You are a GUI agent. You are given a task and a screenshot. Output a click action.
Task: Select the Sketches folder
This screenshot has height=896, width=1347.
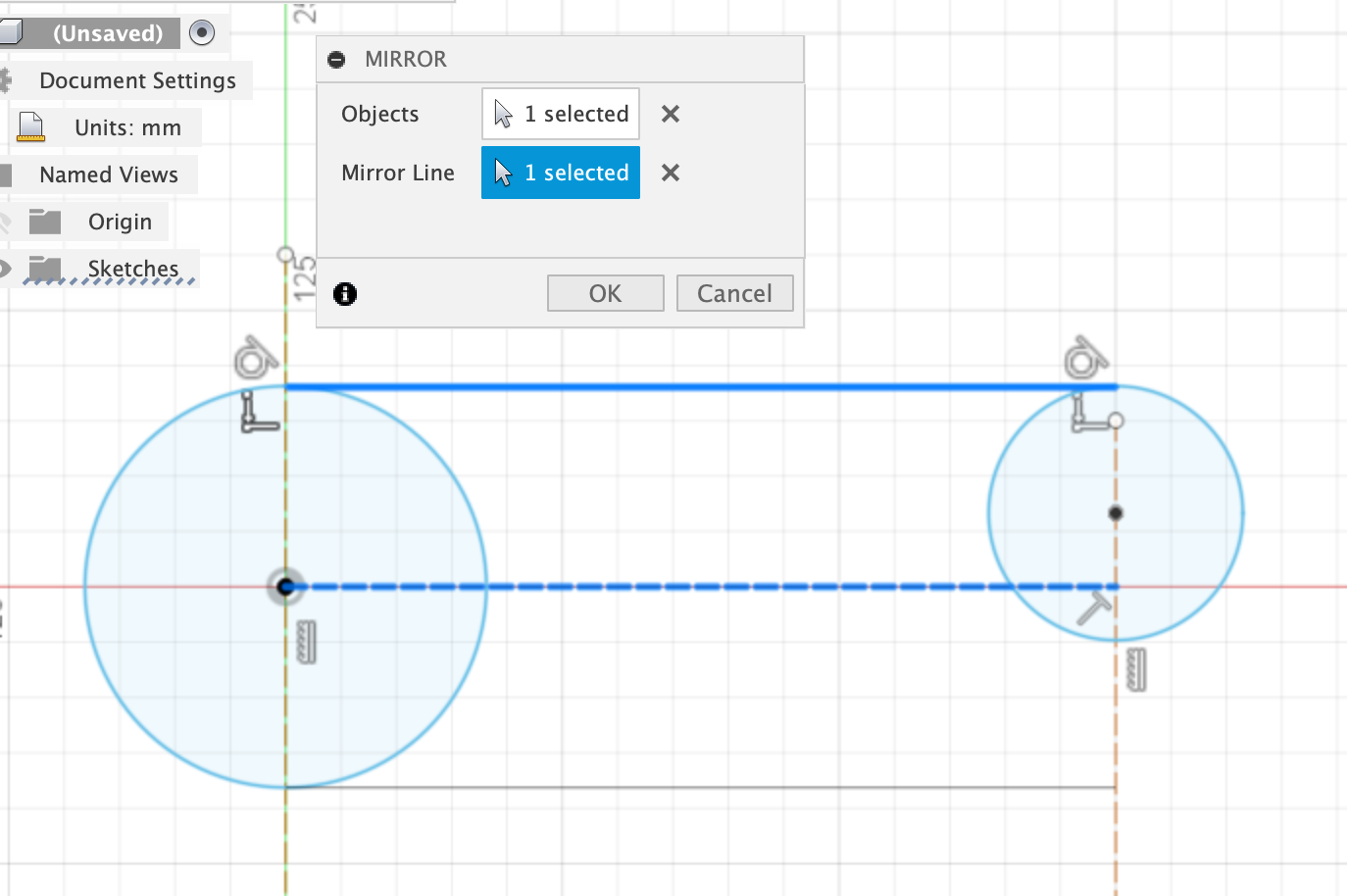133,269
